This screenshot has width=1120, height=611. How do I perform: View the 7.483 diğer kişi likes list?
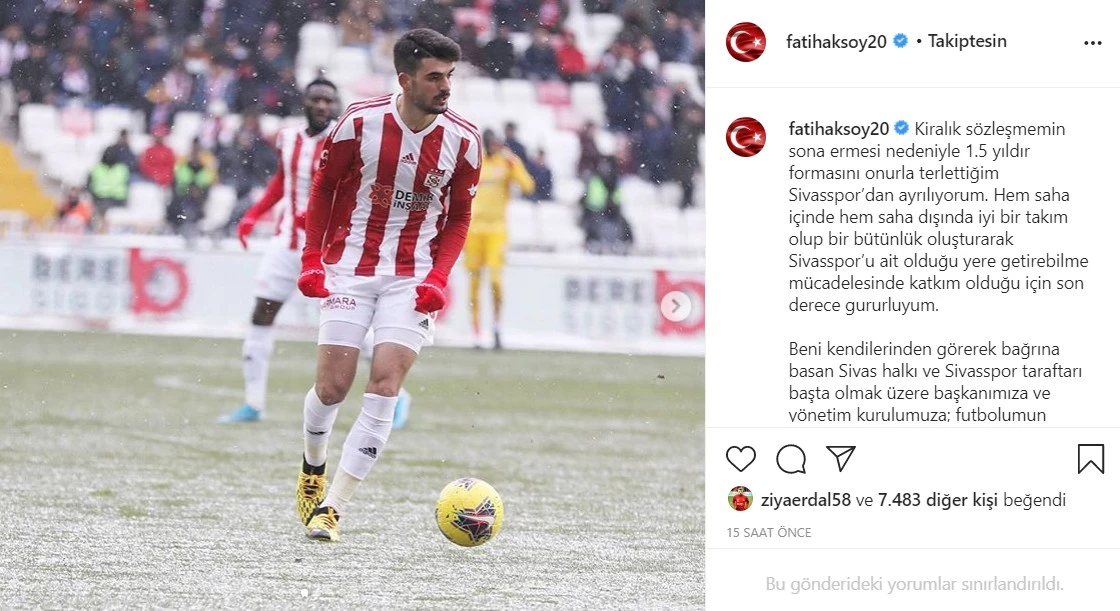point(938,500)
